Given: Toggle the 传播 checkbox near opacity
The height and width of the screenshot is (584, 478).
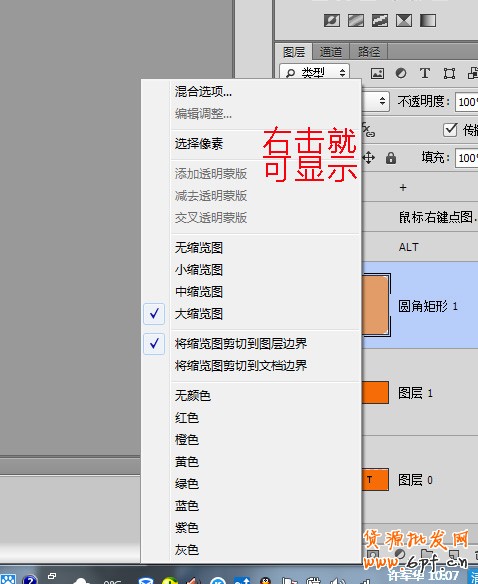Looking at the screenshot, I should pyautogui.click(x=450, y=130).
